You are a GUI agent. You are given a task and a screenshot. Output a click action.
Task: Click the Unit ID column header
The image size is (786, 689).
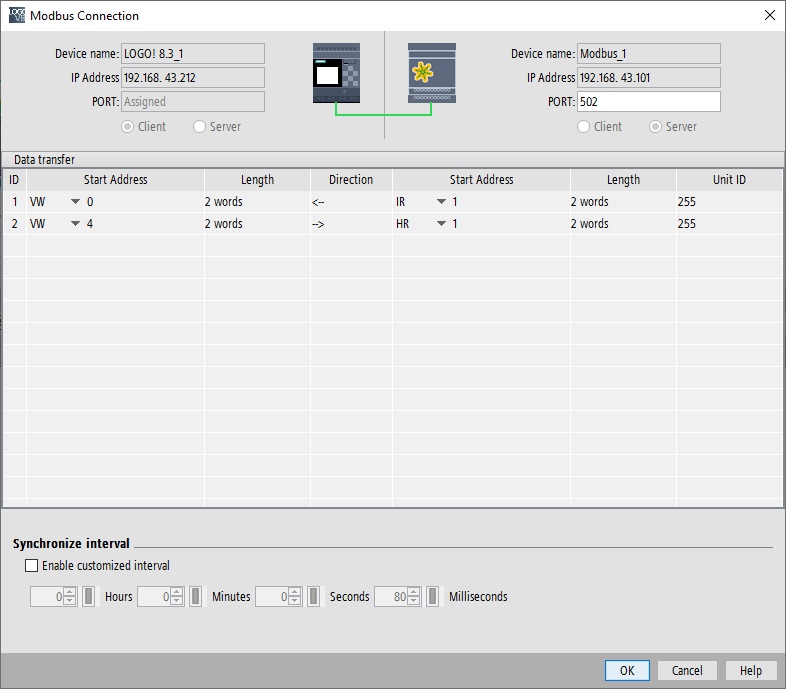tap(729, 180)
